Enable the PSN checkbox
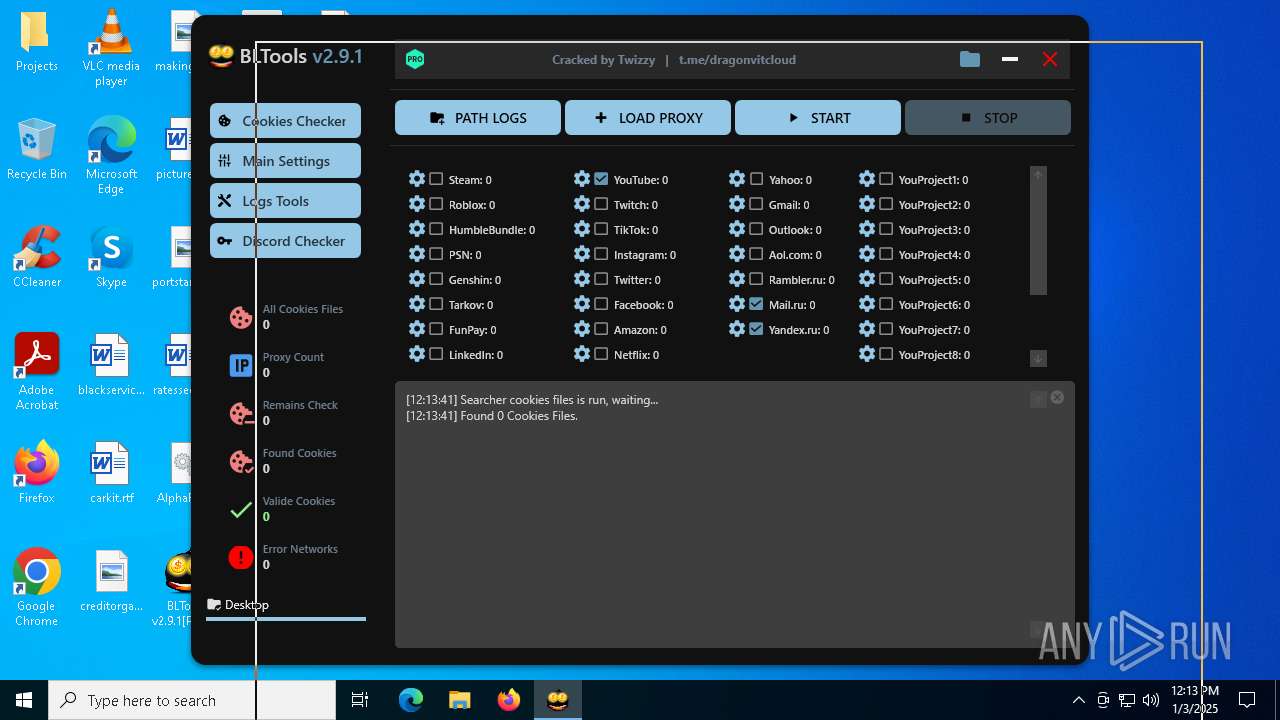The width and height of the screenshot is (1280, 720). coord(436,254)
